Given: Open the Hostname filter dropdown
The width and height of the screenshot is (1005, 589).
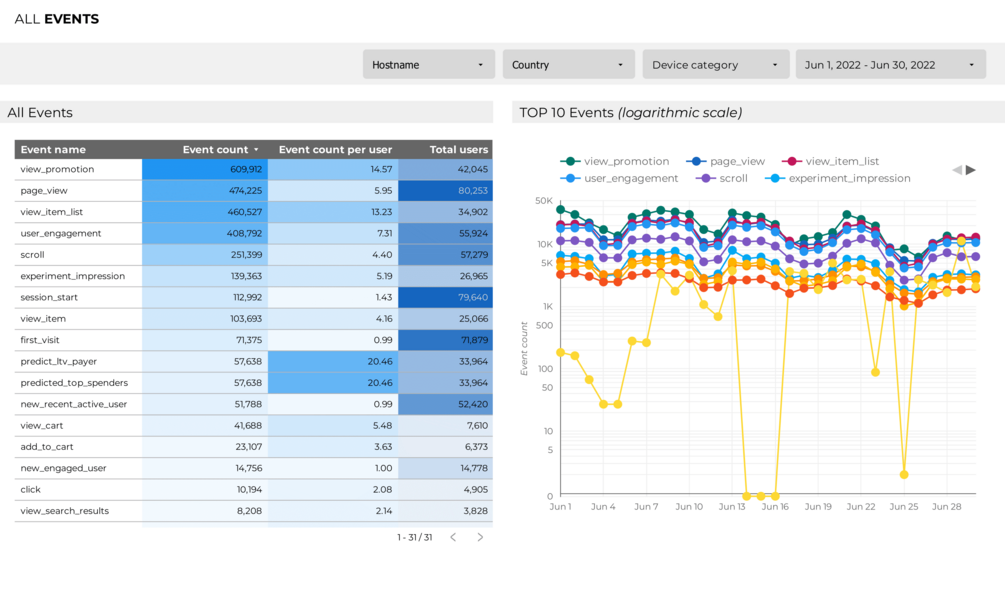Looking at the screenshot, I should (428, 65).
